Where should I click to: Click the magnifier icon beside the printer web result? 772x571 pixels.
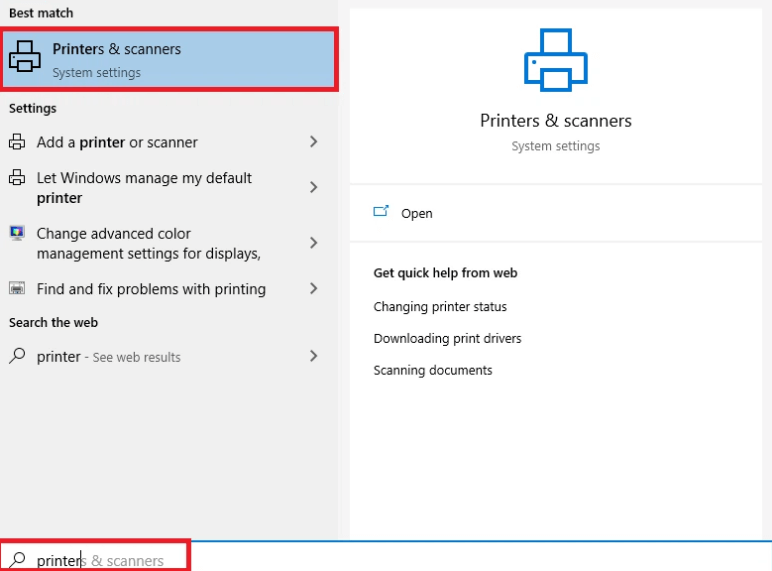click(x=17, y=355)
